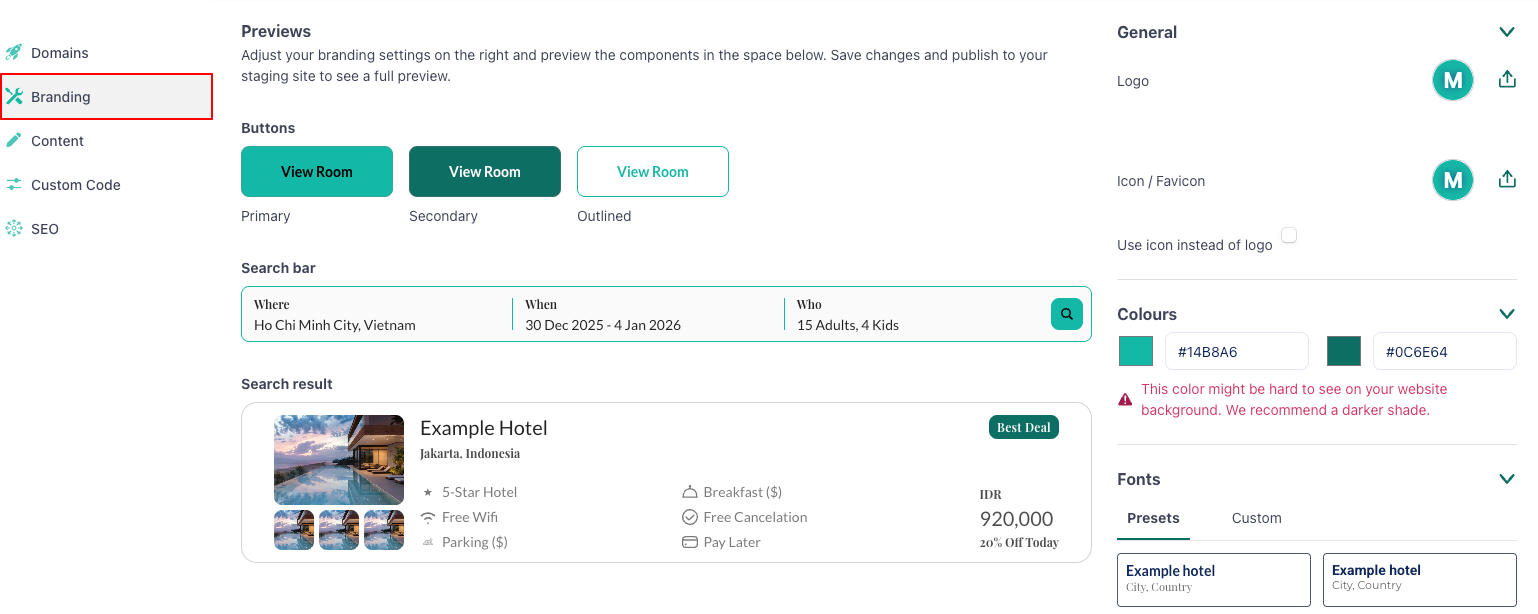This screenshot has height=614, width=1538.
Task: Click the Content pencil icon
Action: [14, 140]
